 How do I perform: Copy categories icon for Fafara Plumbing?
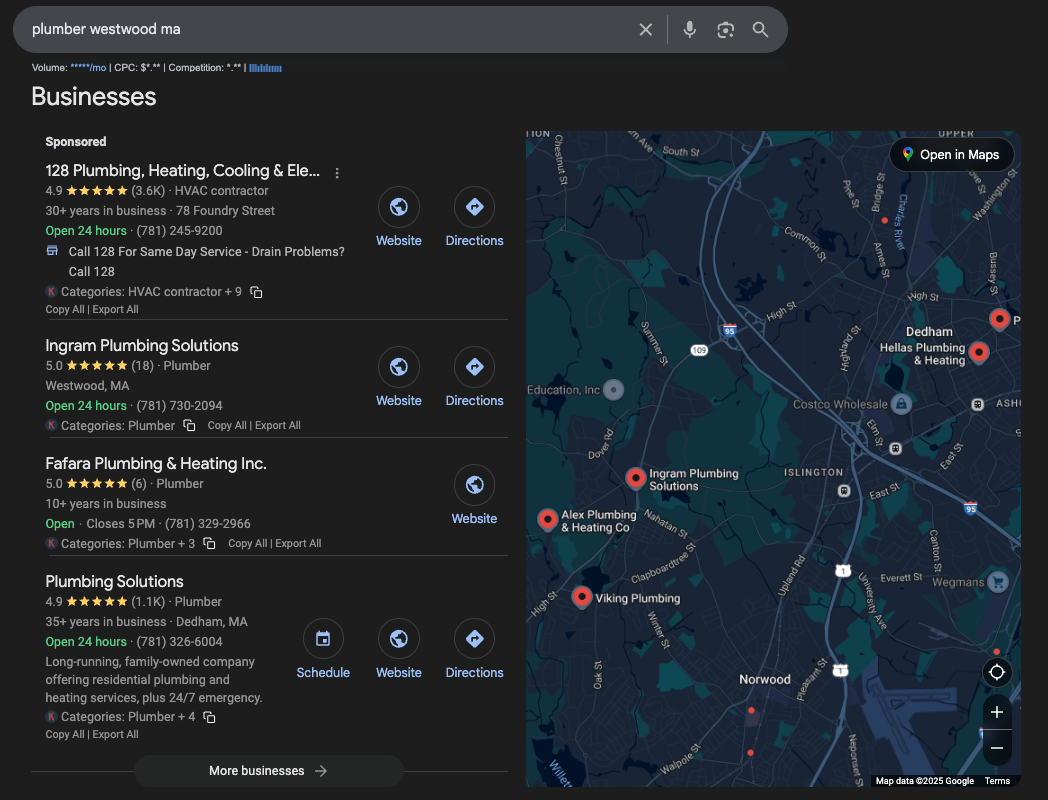209,543
